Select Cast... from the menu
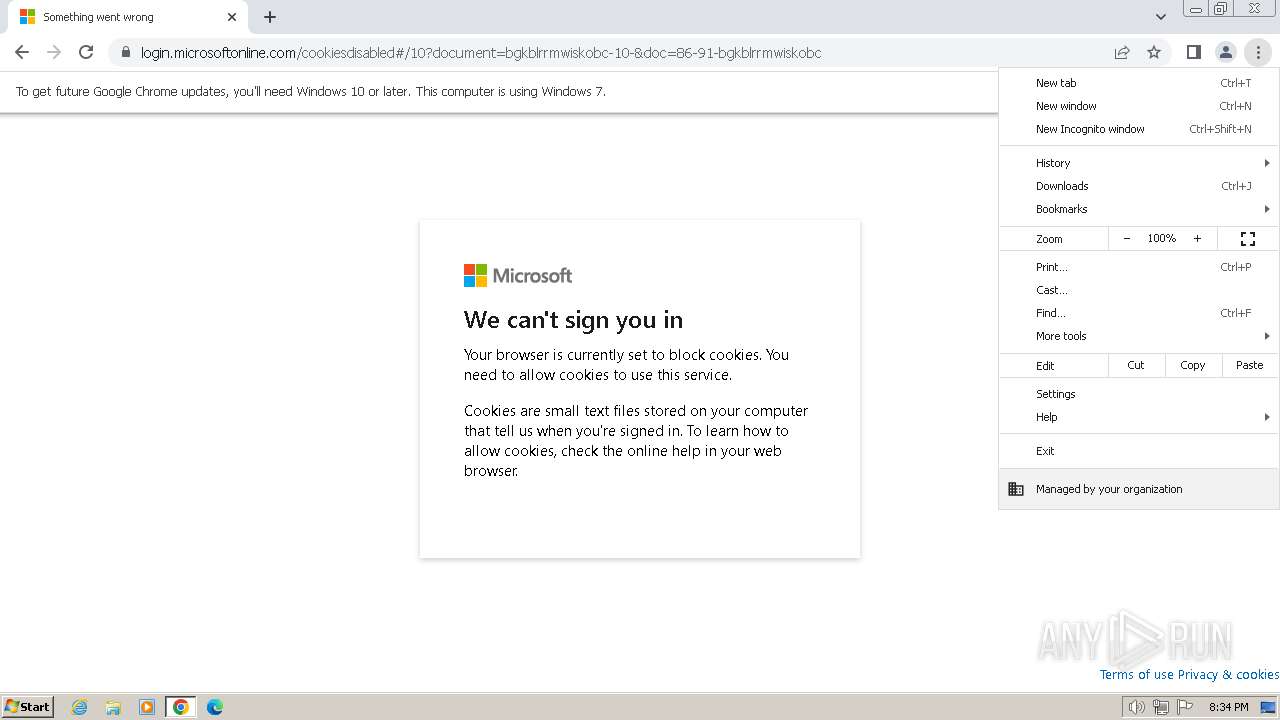The height and width of the screenshot is (720, 1280). tap(1139, 290)
